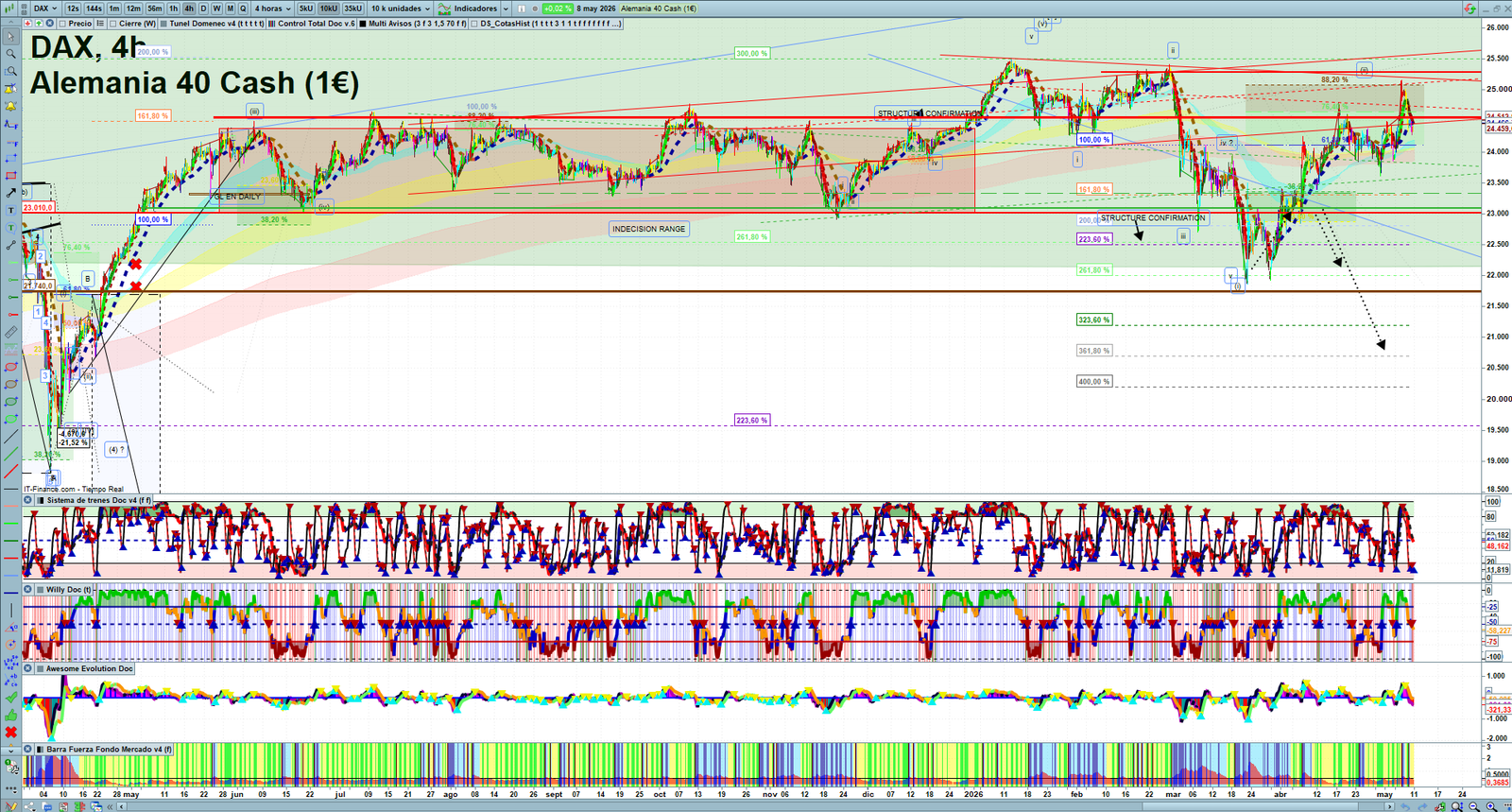Select the red ellipse drawing tool
Screen dimensions: 1512x812
pos(11,367)
